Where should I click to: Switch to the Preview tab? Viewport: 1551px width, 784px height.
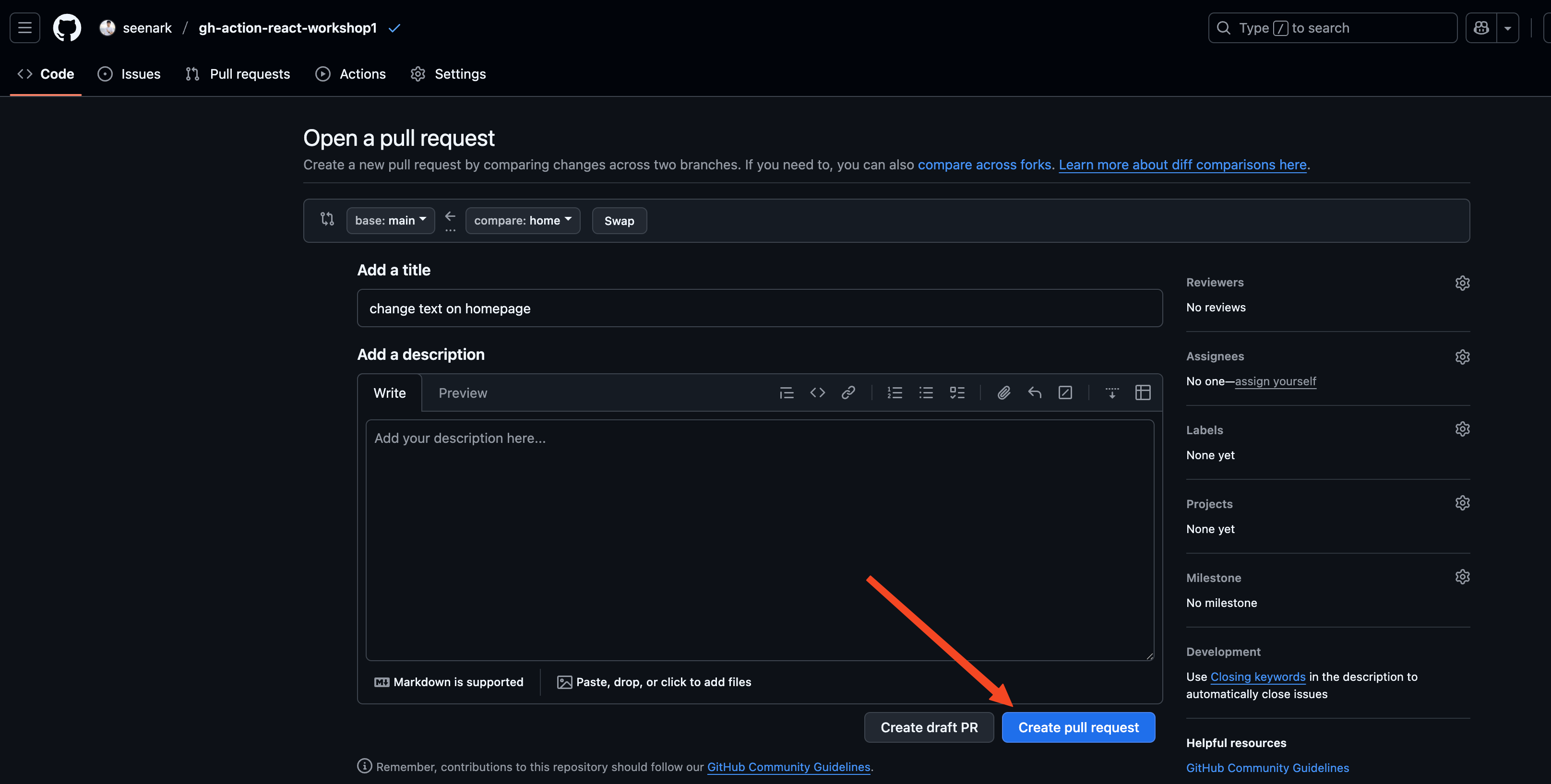point(463,392)
